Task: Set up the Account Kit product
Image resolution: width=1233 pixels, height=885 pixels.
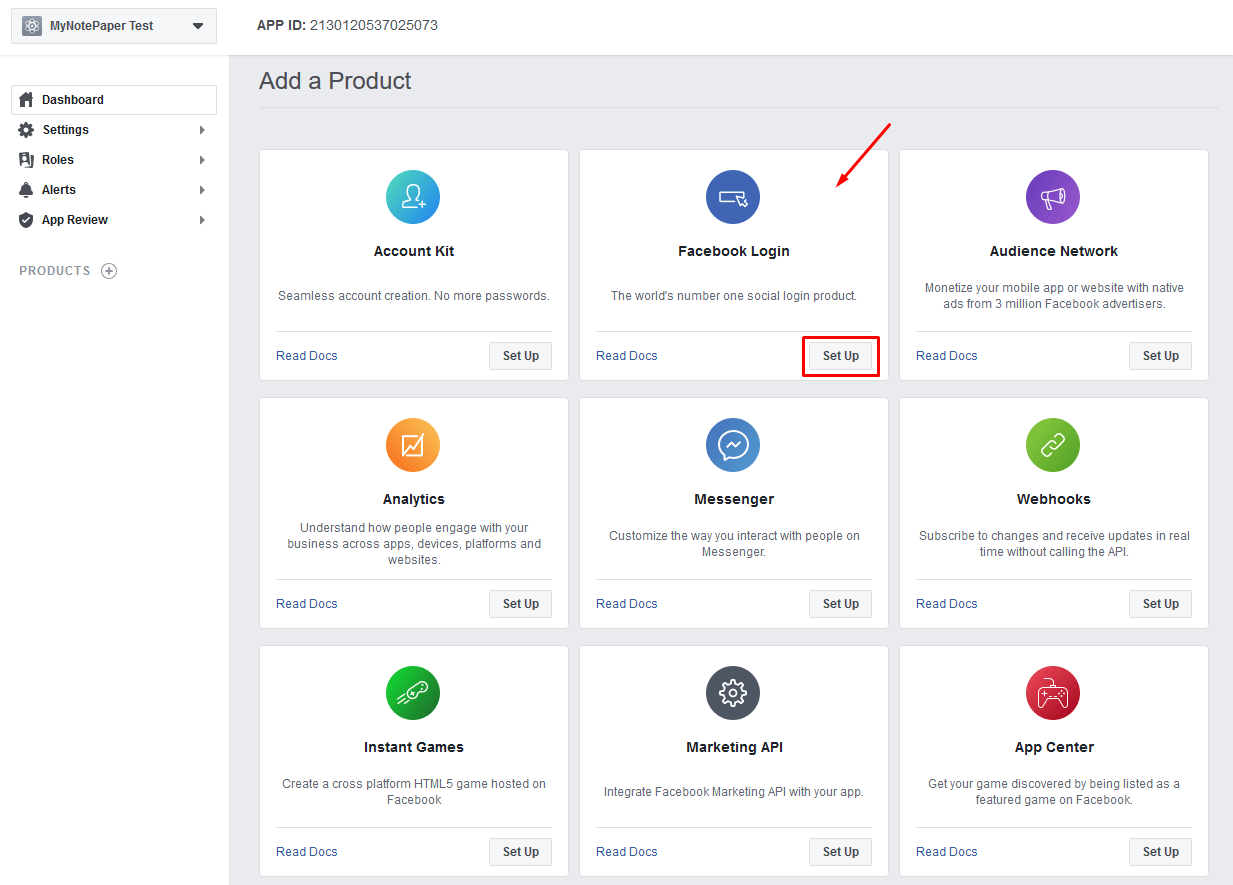Action: (x=520, y=356)
